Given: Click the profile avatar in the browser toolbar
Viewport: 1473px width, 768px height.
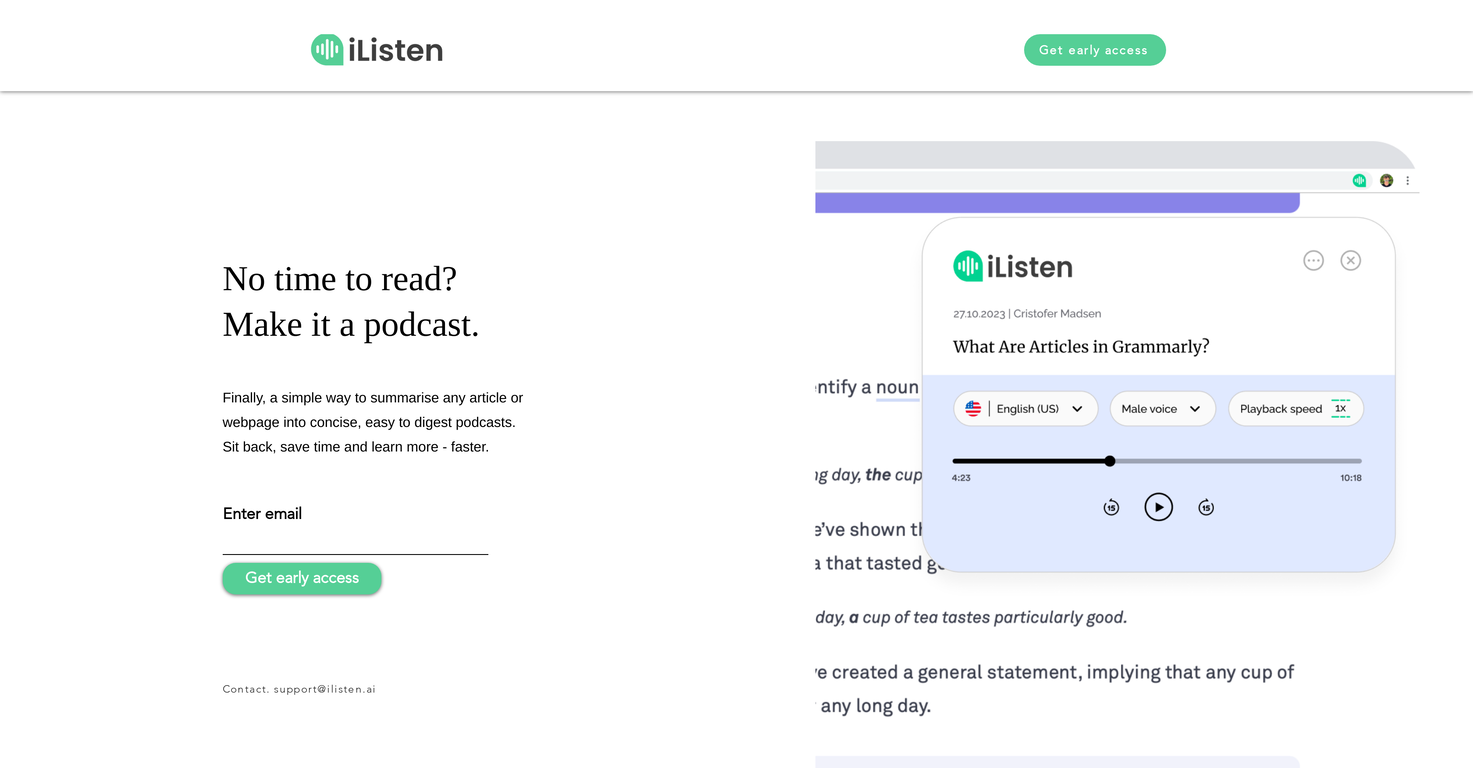Looking at the screenshot, I should 1386,181.
